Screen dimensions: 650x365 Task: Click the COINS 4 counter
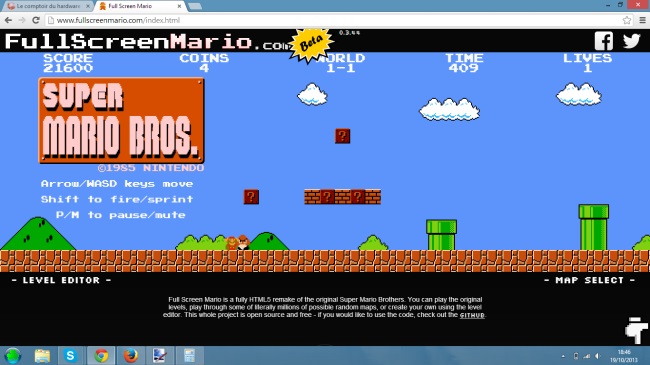tap(204, 63)
